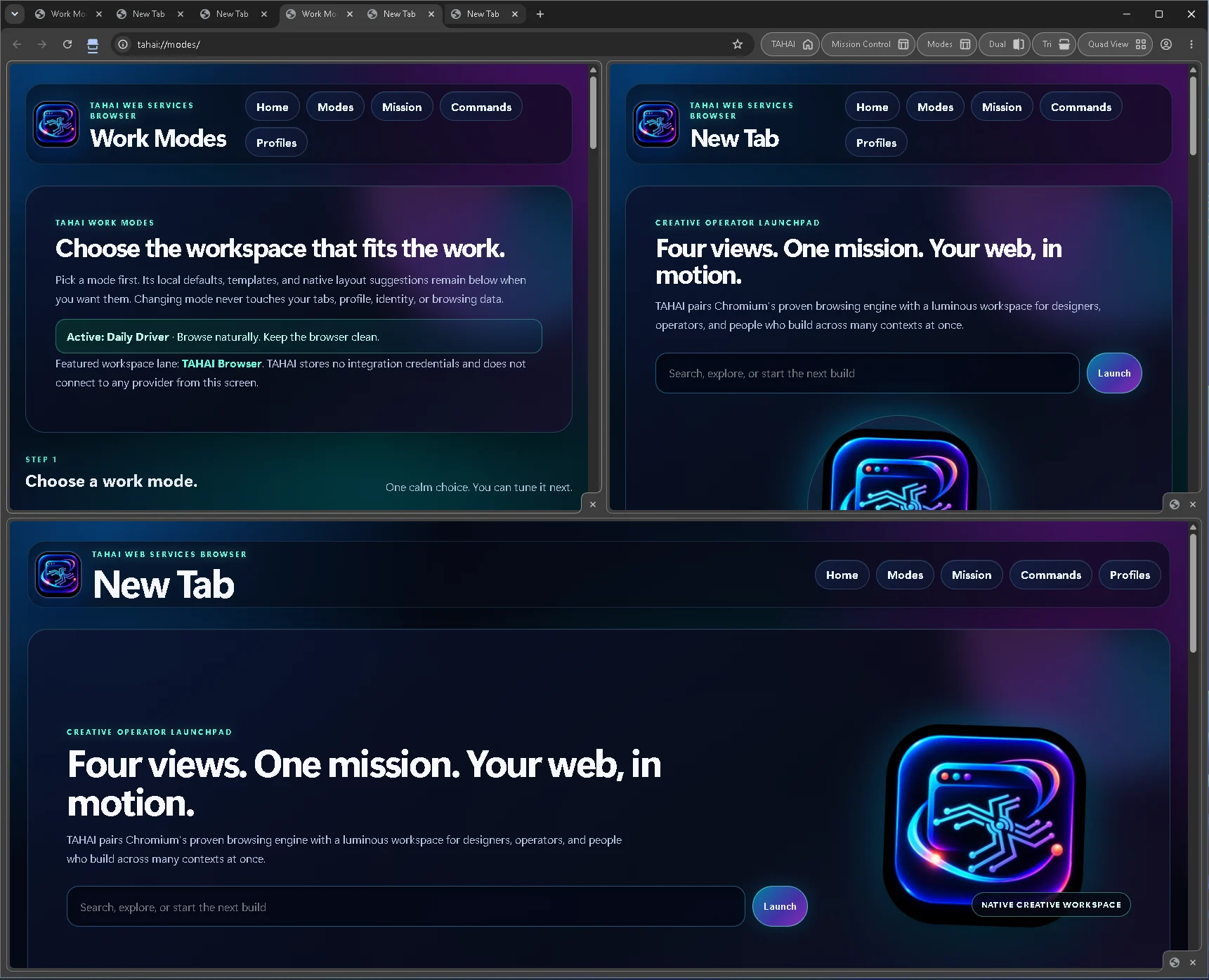
Task: Close the Work Modes pane
Action: pyautogui.click(x=593, y=504)
